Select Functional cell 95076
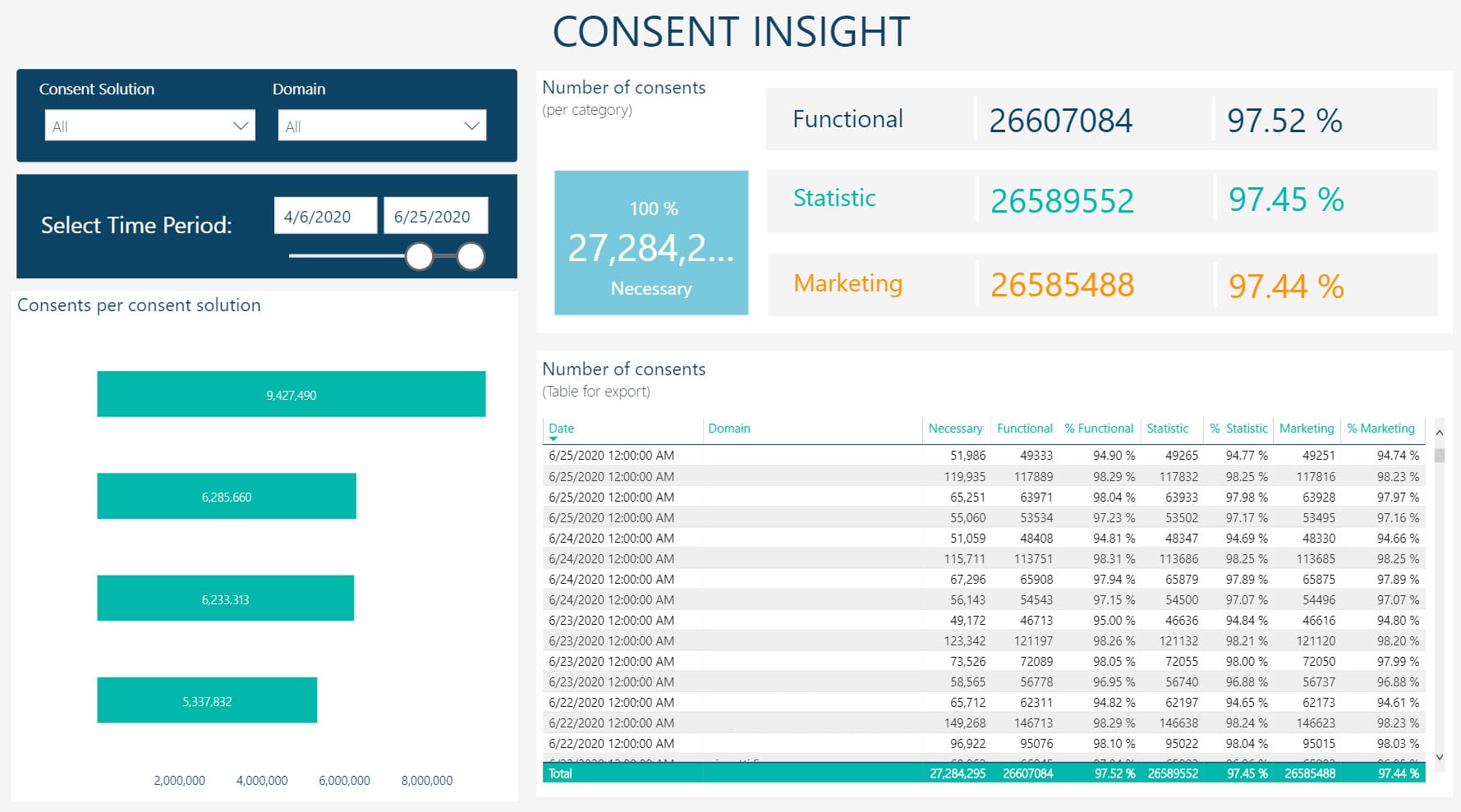Screen dimensions: 1461x812 [x=1036, y=743]
